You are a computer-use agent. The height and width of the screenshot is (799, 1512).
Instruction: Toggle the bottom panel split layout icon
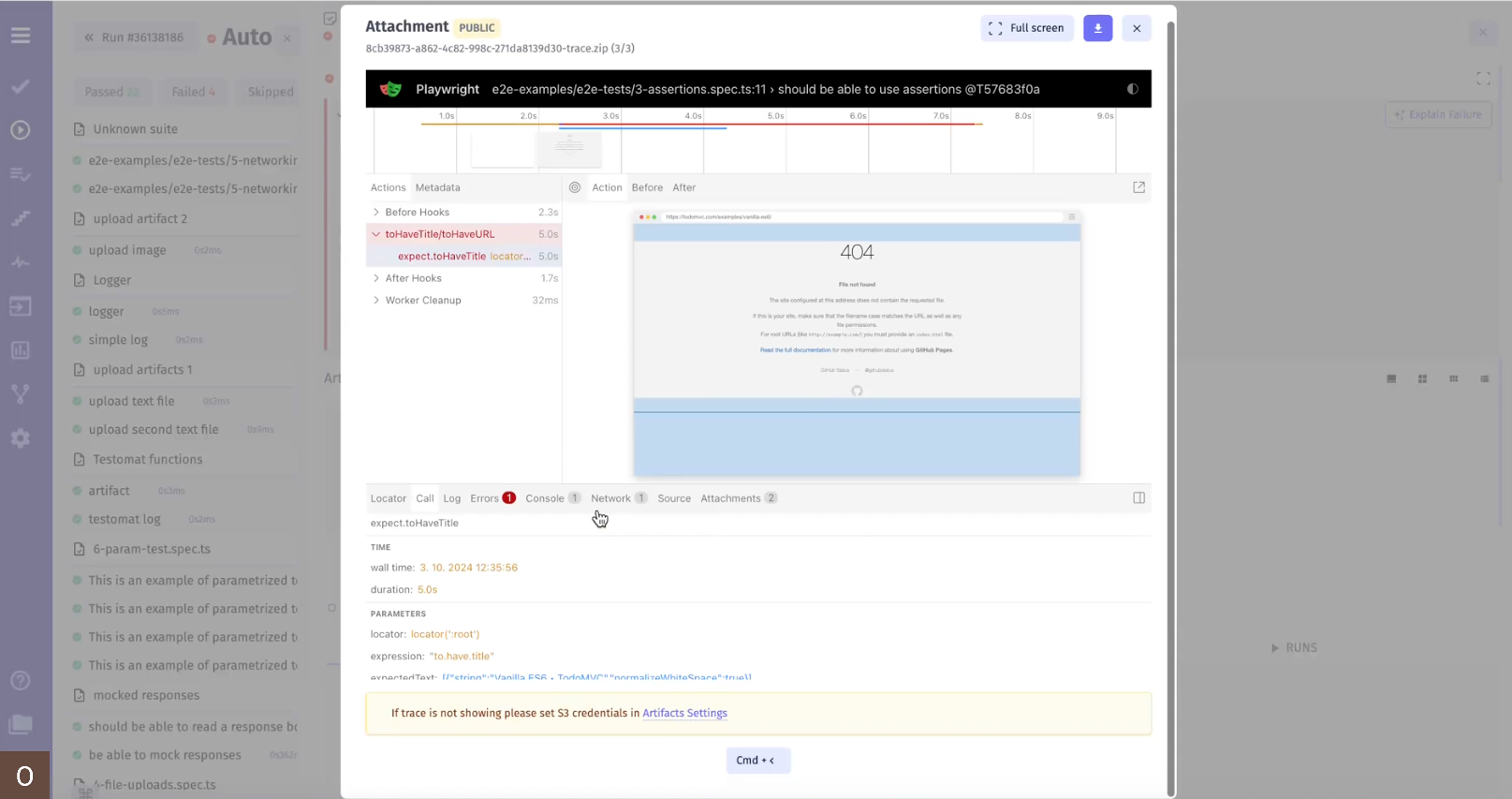tap(1139, 498)
